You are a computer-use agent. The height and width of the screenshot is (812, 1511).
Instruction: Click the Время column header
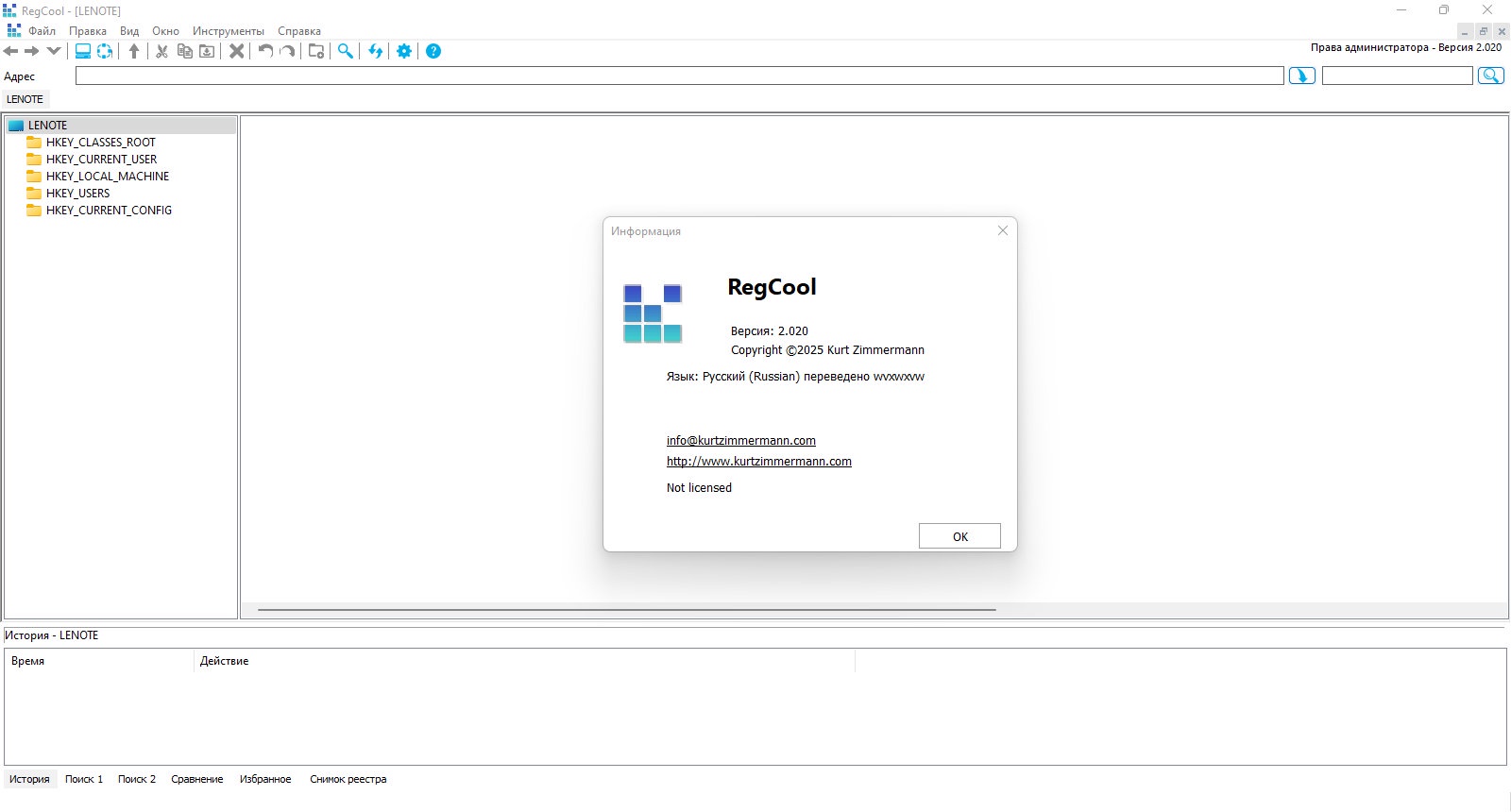point(99,661)
